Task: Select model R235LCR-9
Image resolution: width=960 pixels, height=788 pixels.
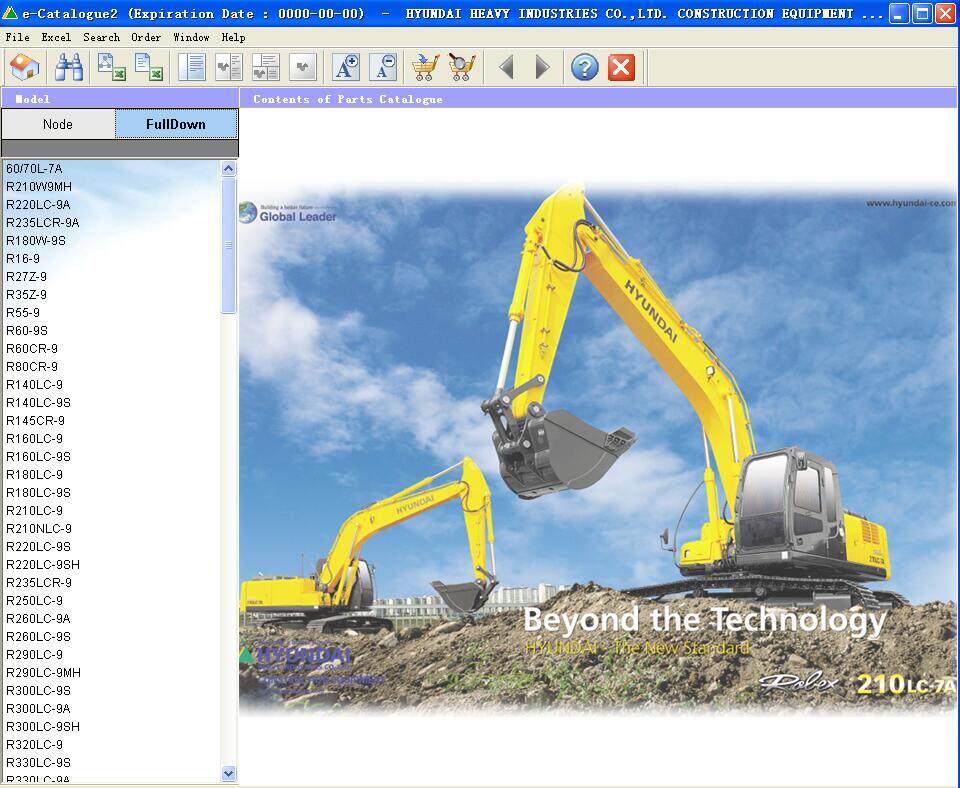Action: tap(39, 583)
